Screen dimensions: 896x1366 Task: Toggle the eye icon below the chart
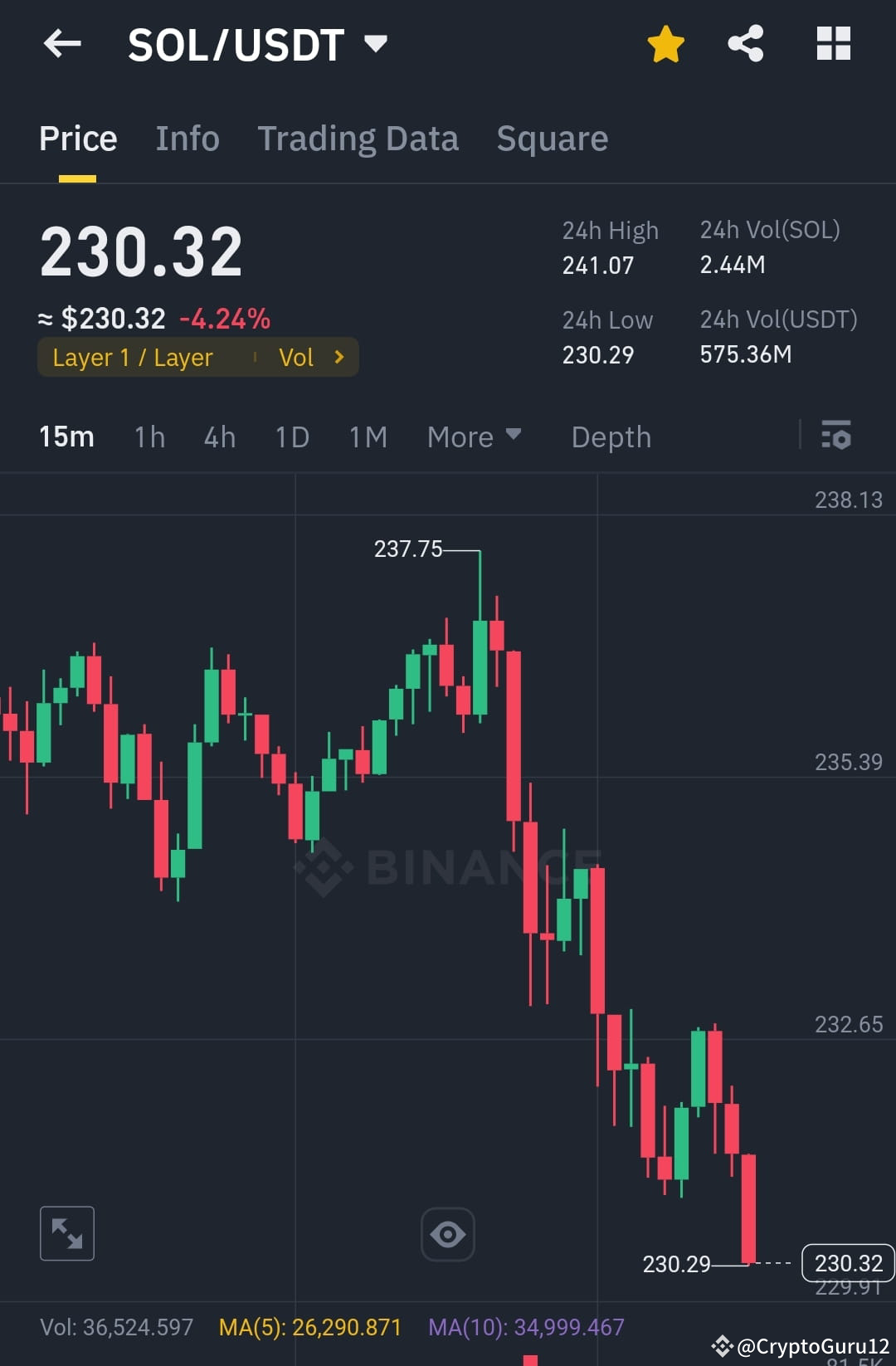point(448,1234)
